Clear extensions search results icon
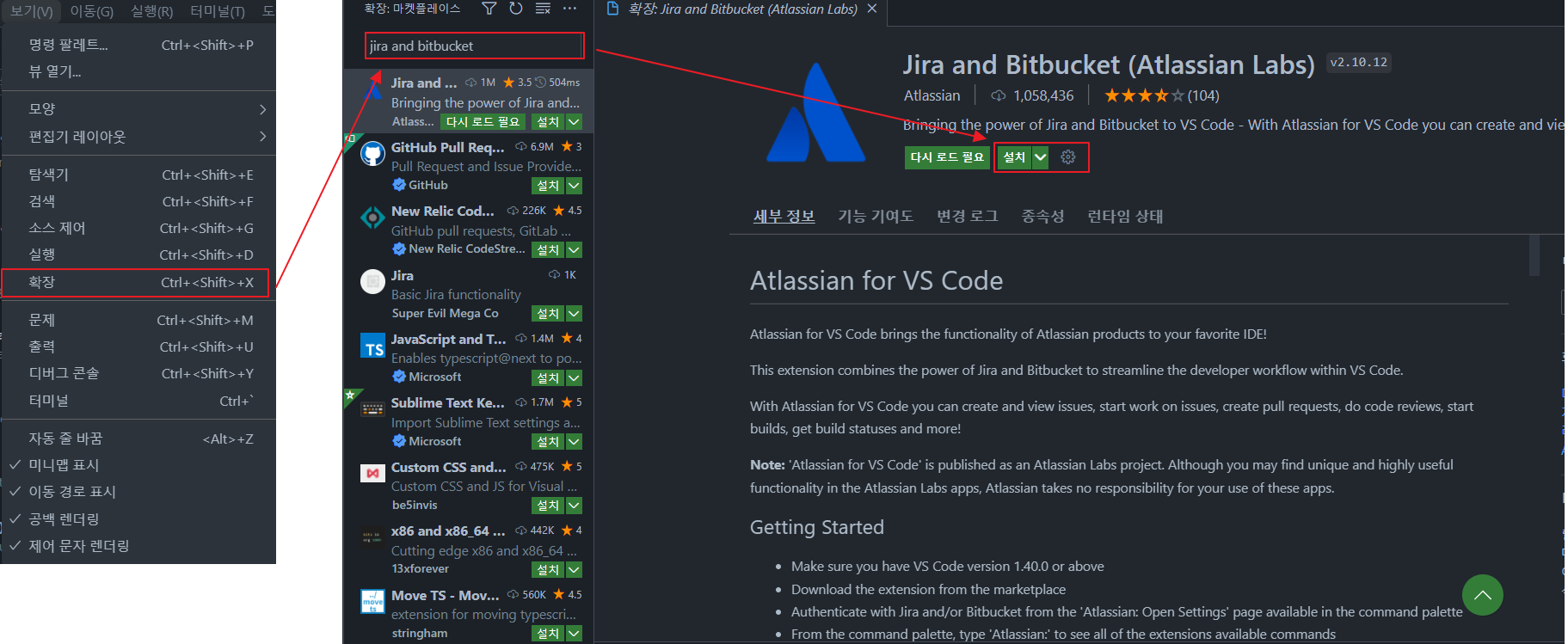The height and width of the screenshot is (644, 1568). pyautogui.click(x=543, y=9)
